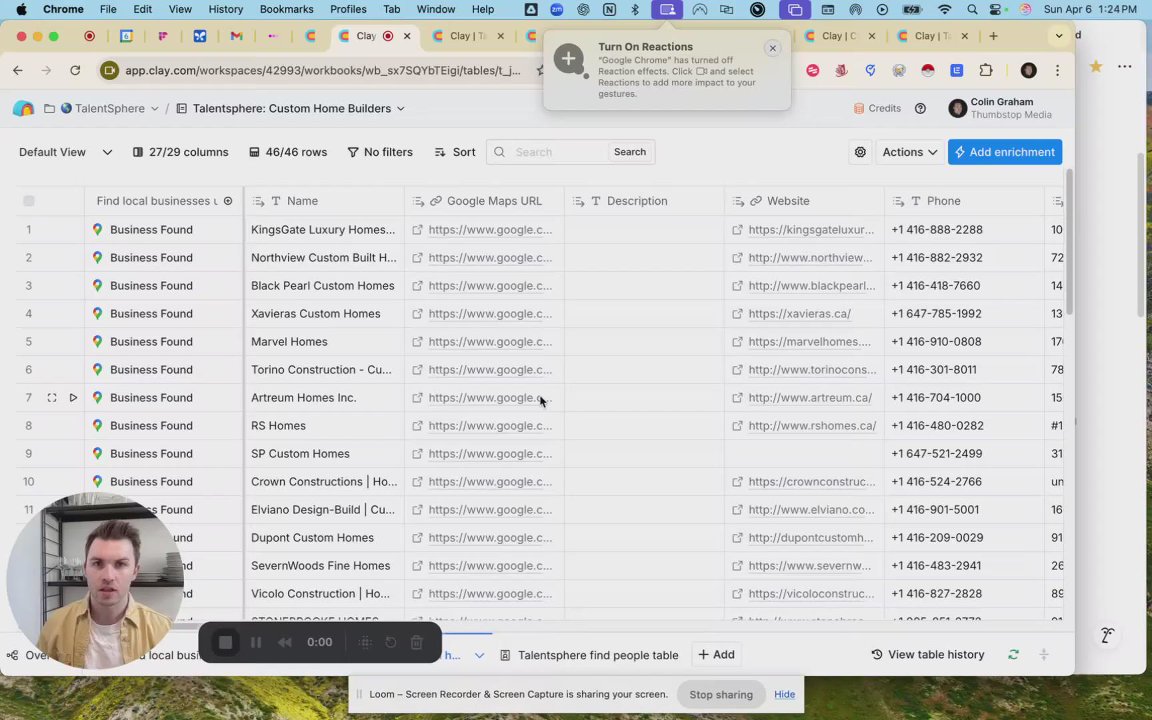Click the Add enrichment button
This screenshot has width=1152, height=720.
coord(1004,152)
